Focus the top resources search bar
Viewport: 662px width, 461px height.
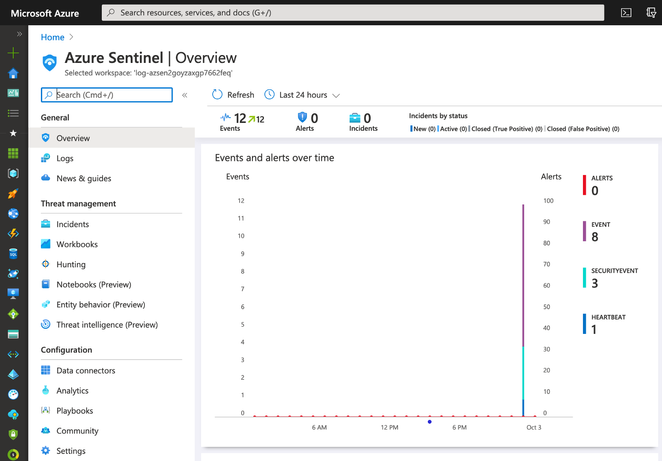353,13
